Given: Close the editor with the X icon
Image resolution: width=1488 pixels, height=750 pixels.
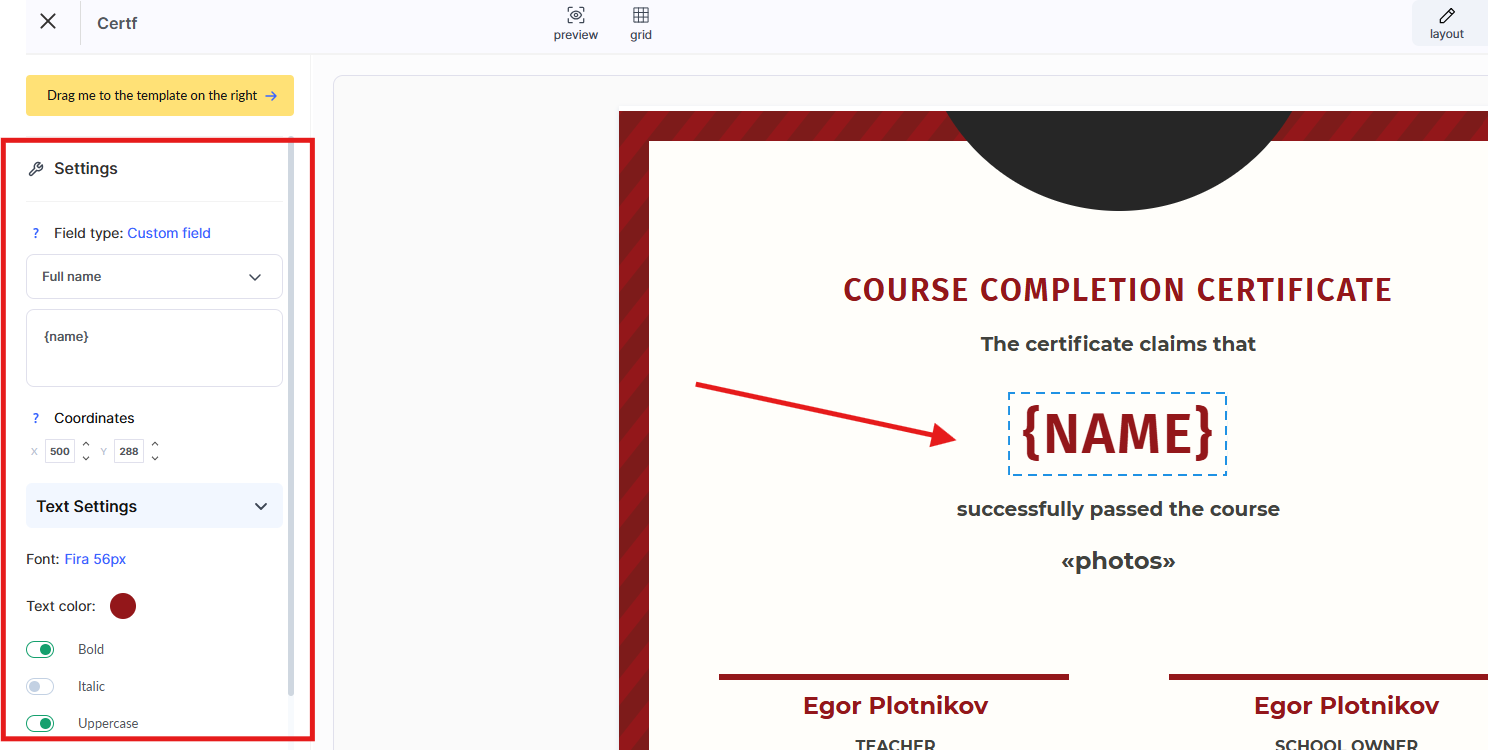Looking at the screenshot, I should [x=48, y=21].
